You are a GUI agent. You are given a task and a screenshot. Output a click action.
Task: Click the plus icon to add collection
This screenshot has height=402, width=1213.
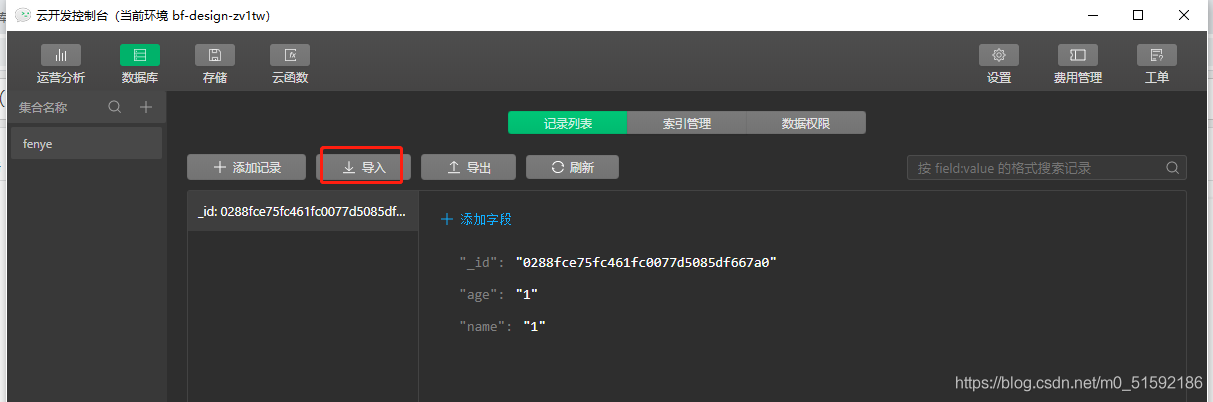coord(146,107)
